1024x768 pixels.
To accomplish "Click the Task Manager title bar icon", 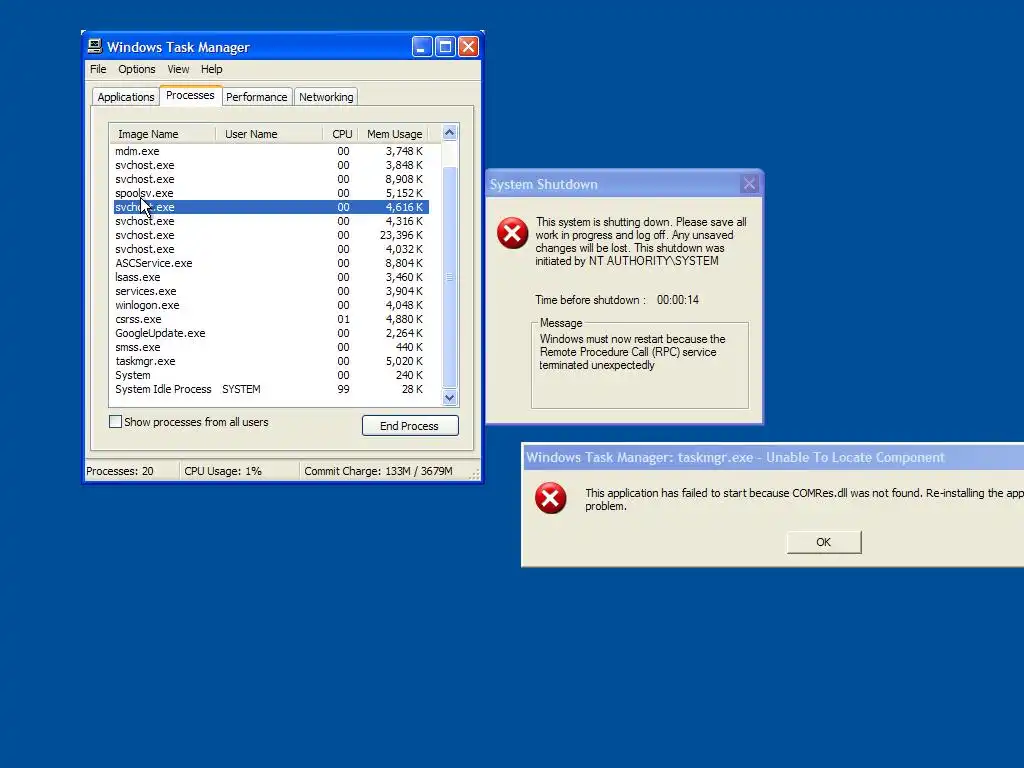I will pyautogui.click(x=95, y=46).
